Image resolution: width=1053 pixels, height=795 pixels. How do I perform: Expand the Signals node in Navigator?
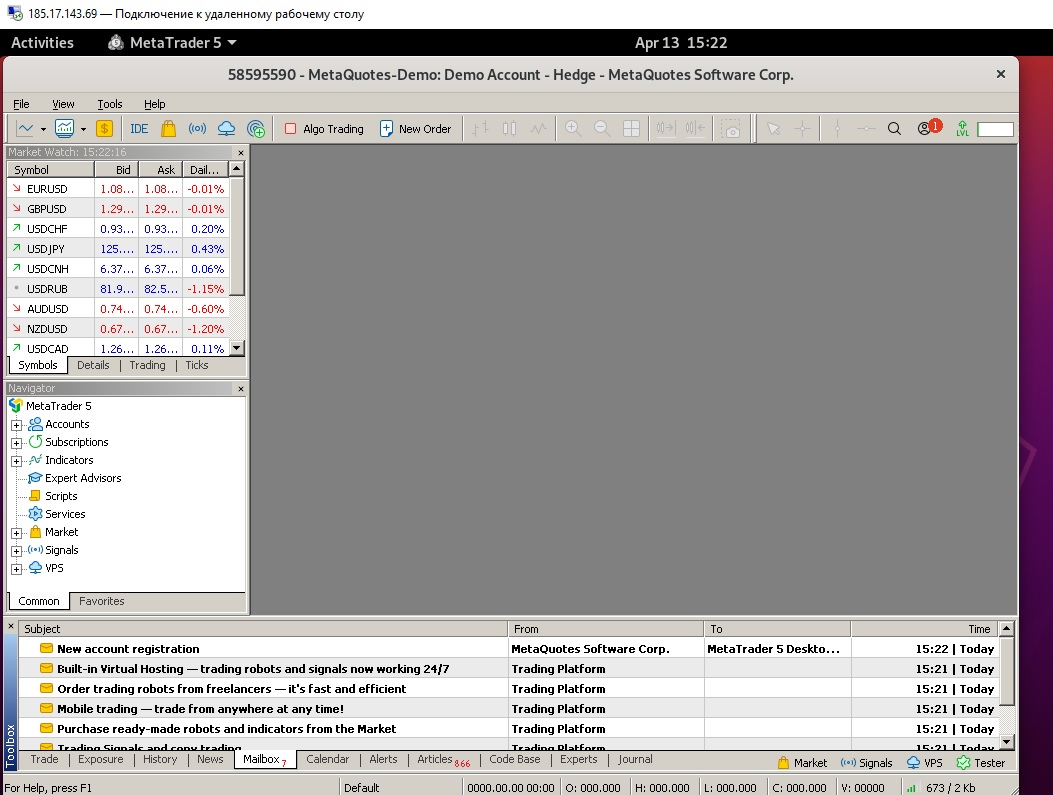point(16,551)
